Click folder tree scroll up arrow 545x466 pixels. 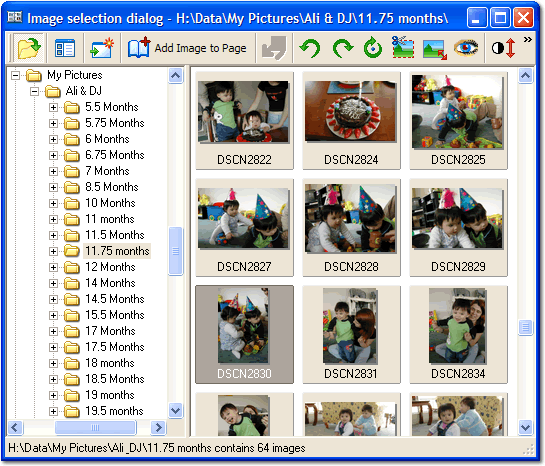tap(176, 75)
